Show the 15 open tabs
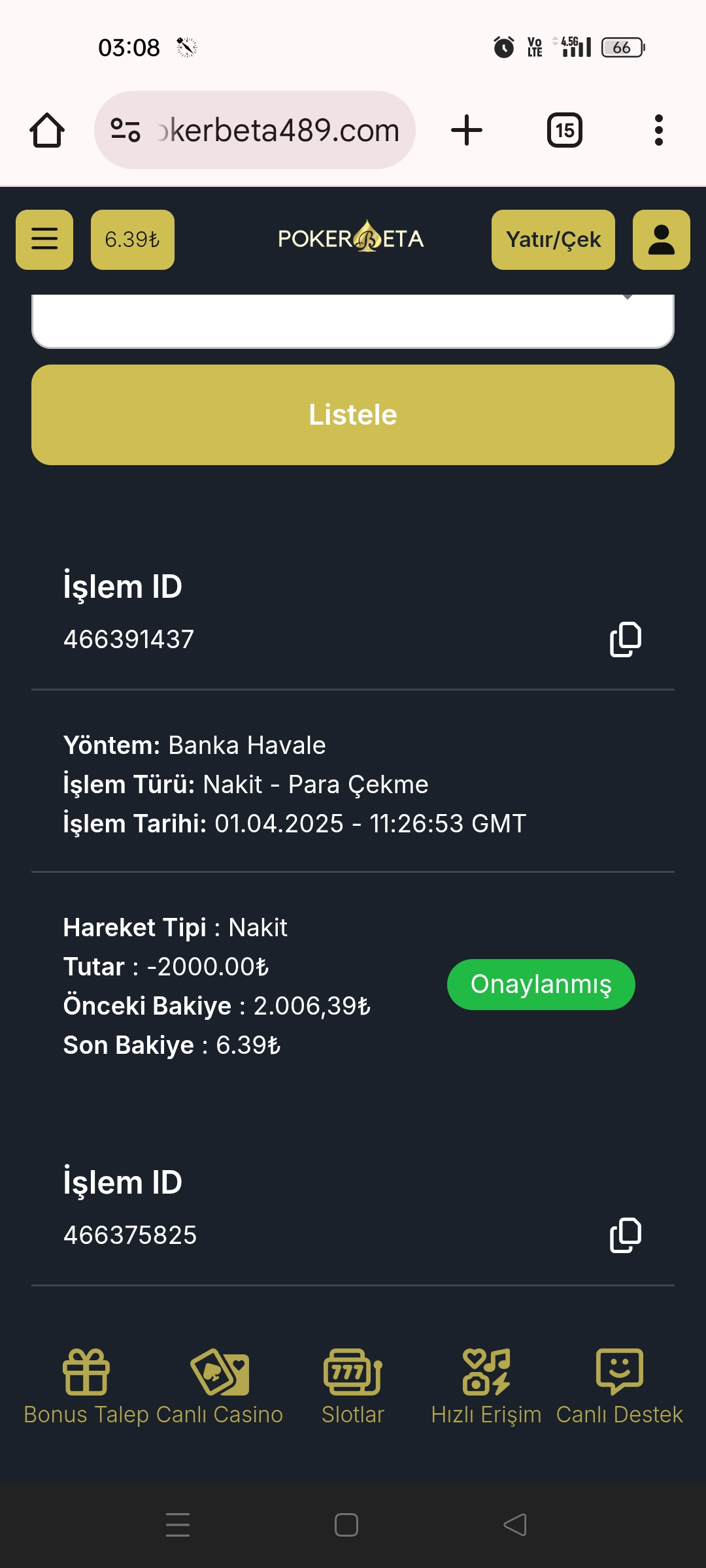Viewport: 706px width, 1568px height. pos(565,130)
